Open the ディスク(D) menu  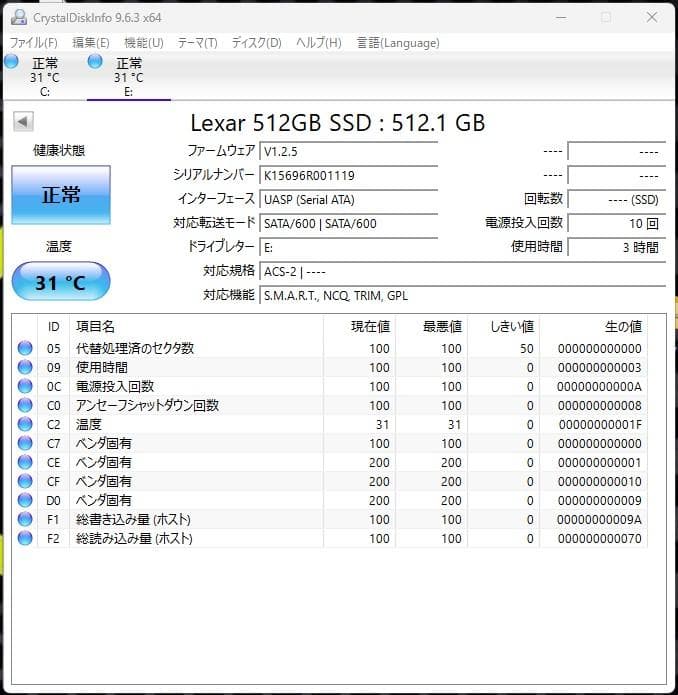point(257,43)
